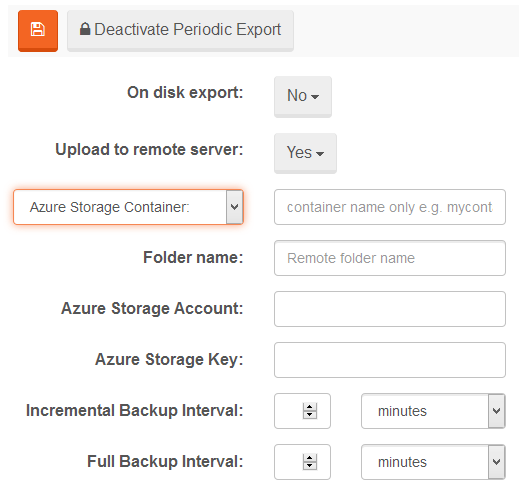Click the 'Azure Storage Key:' label
The height and width of the screenshot is (491, 519).
(169, 359)
